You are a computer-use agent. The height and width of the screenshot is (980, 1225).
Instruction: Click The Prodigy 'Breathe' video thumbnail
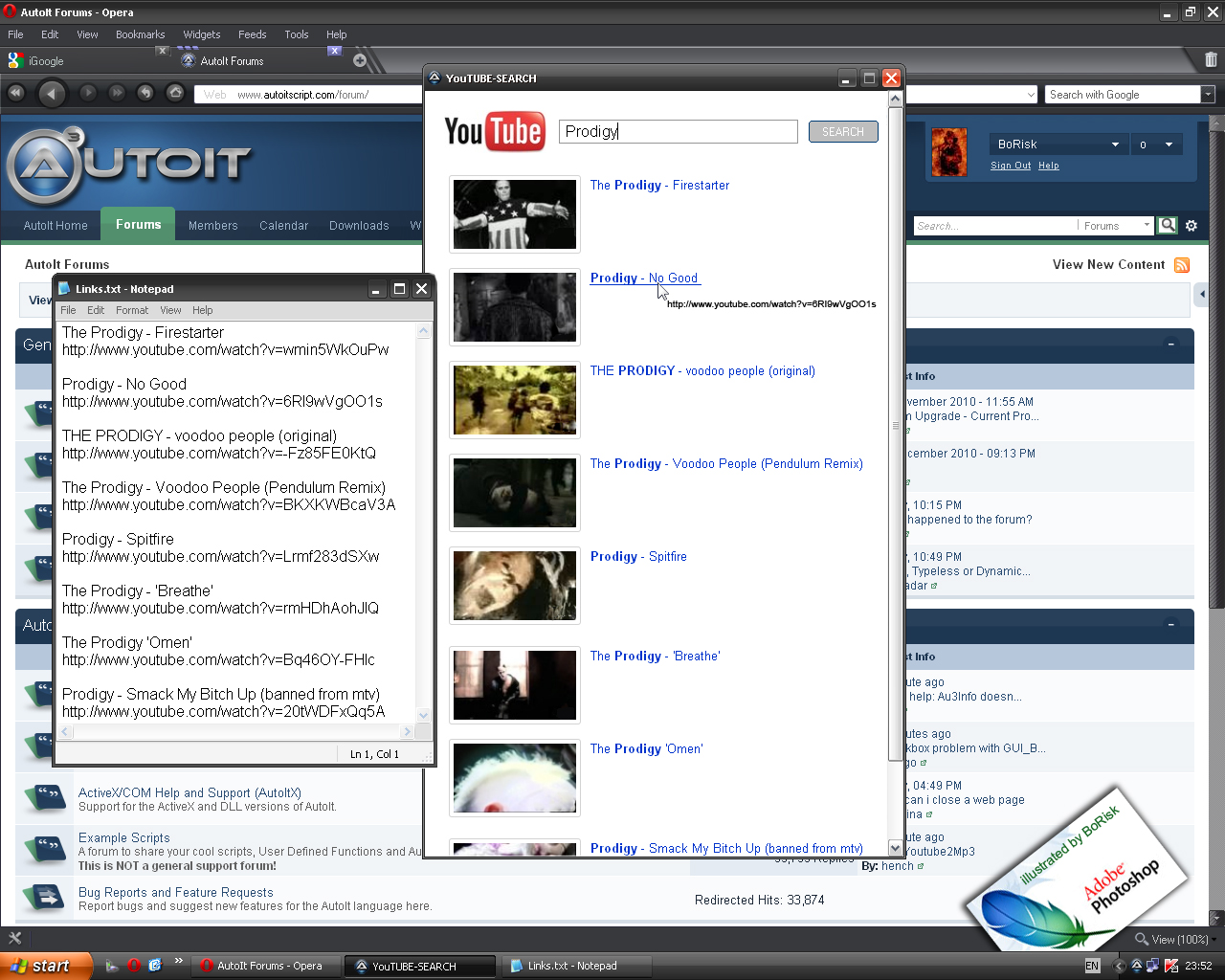tap(515, 685)
